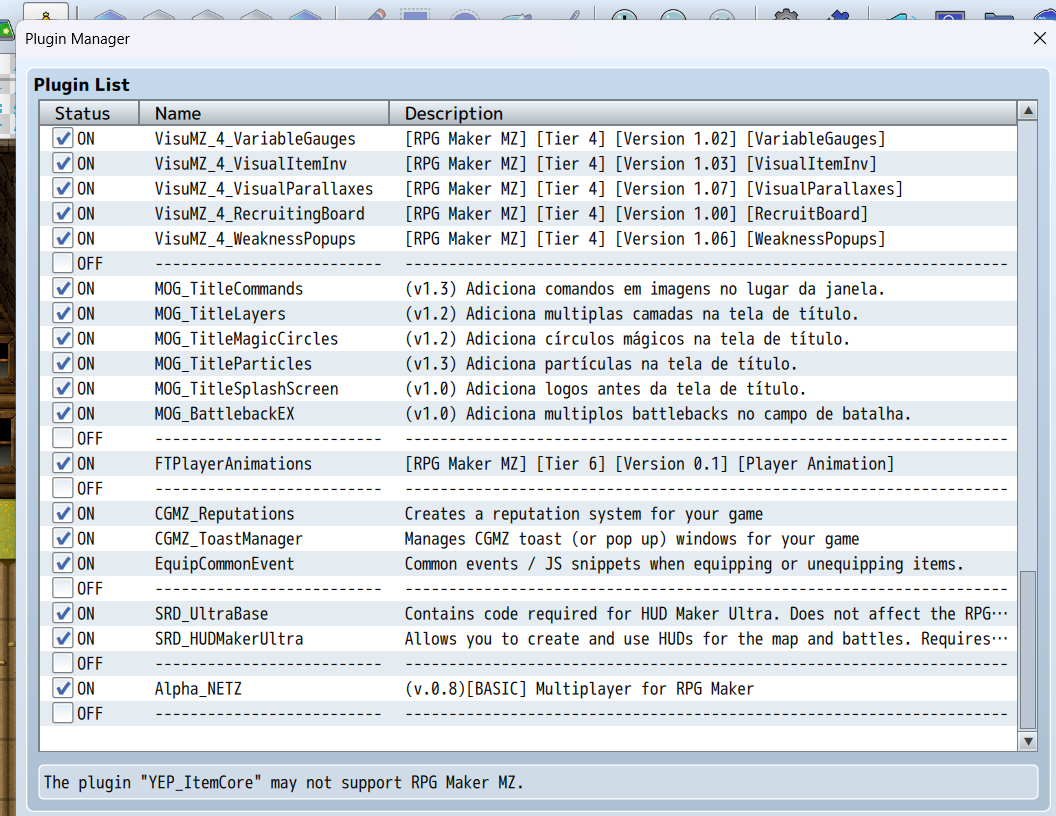1056x816 pixels.
Task: Disable the MOG_TitleParticles checkbox
Action: coord(63,364)
